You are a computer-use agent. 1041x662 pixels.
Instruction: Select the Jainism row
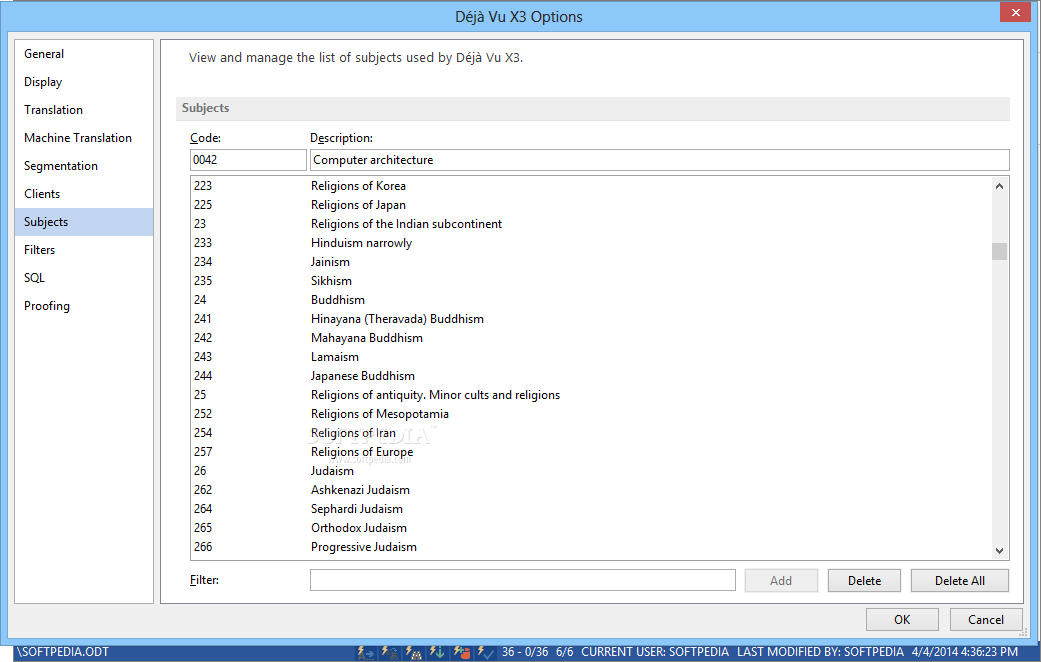591,262
